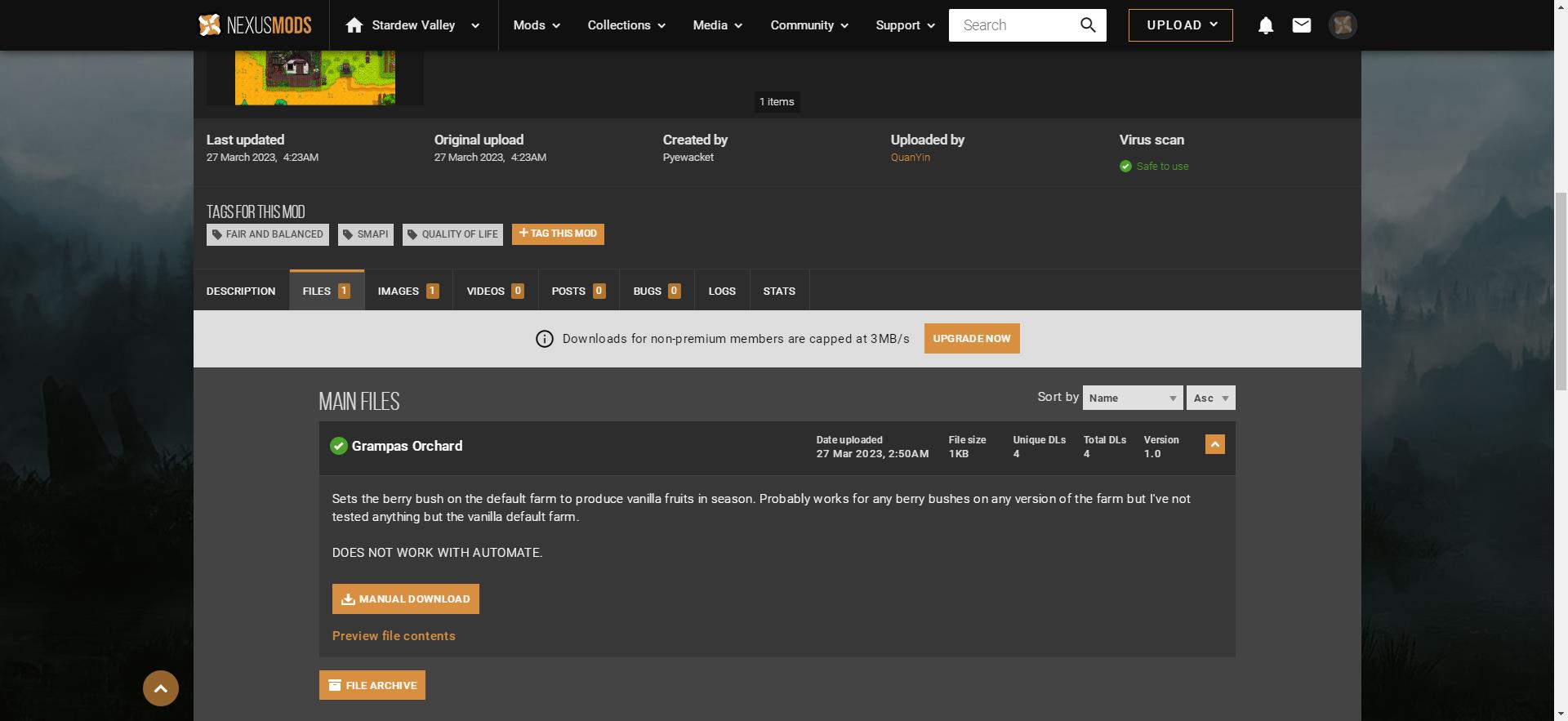The width and height of the screenshot is (1568, 721).
Task: Switch to the BUGS tab
Action: [x=657, y=291]
